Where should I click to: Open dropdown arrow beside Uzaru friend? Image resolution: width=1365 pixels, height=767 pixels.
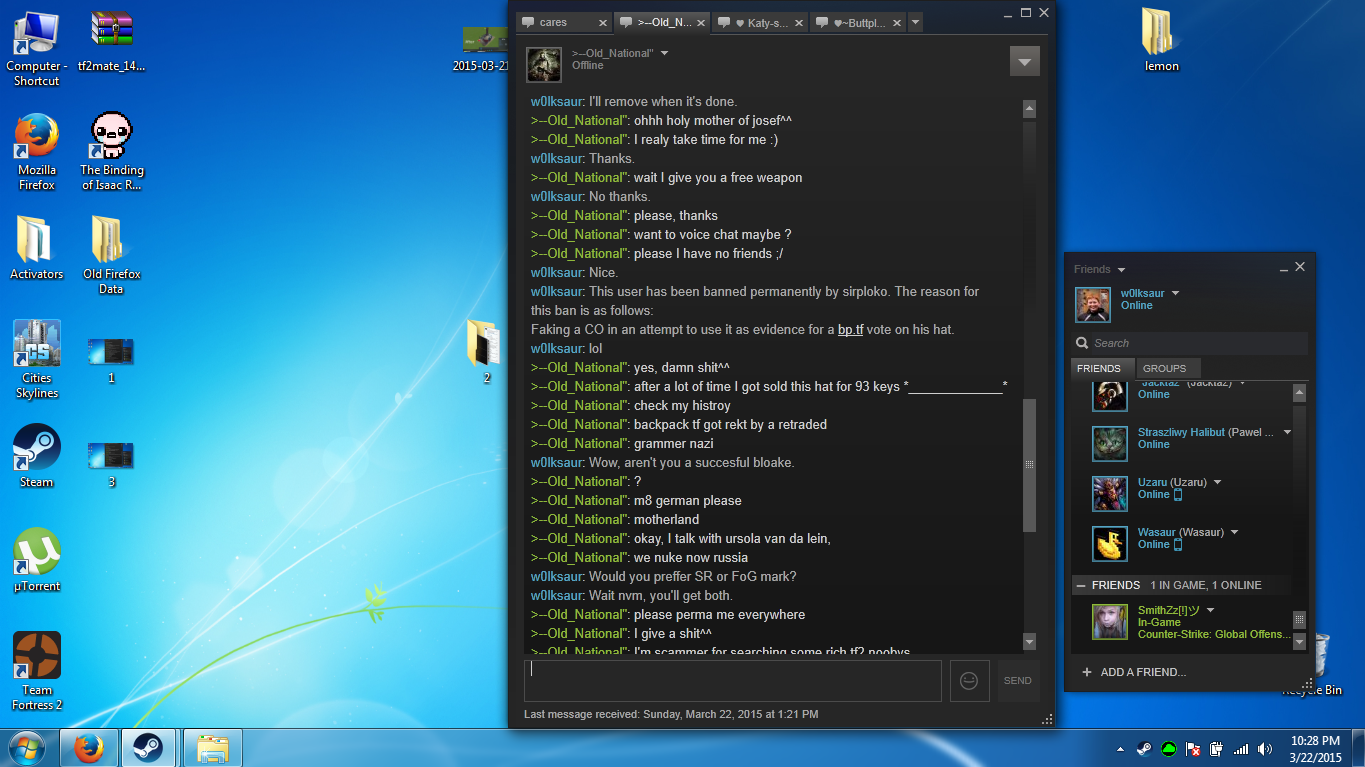pyautogui.click(x=1217, y=482)
